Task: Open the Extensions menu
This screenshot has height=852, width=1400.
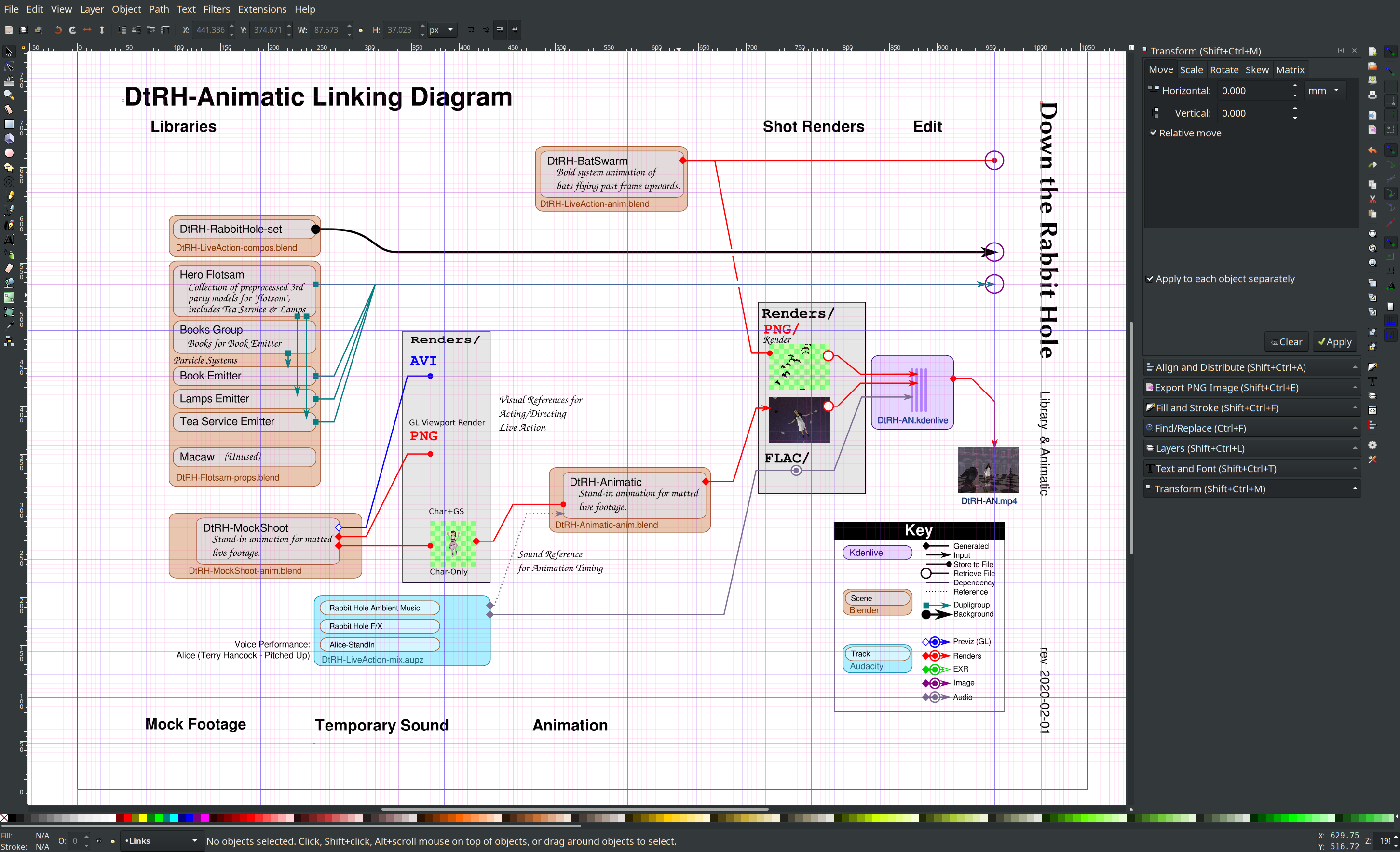Action: 261,9
